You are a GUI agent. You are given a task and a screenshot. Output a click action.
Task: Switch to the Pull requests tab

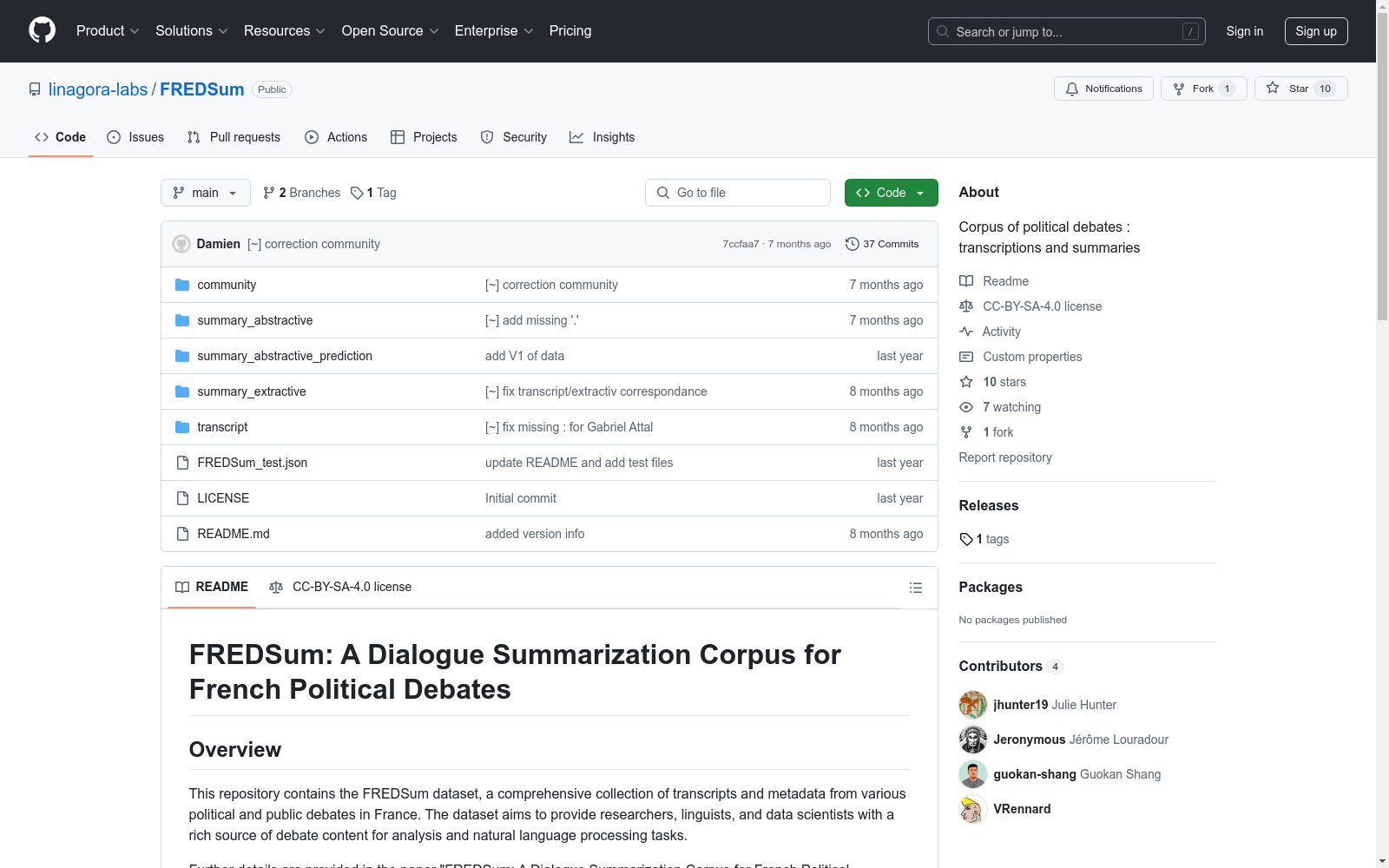click(234, 137)
